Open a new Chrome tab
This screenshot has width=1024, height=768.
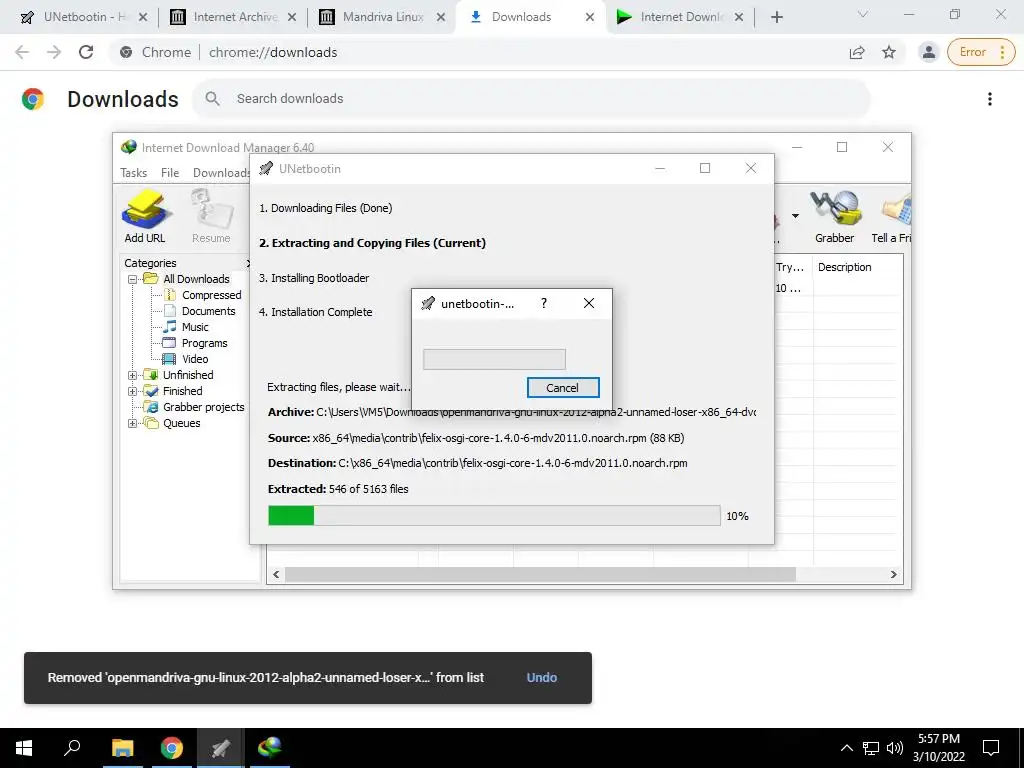tap(776, 17)
